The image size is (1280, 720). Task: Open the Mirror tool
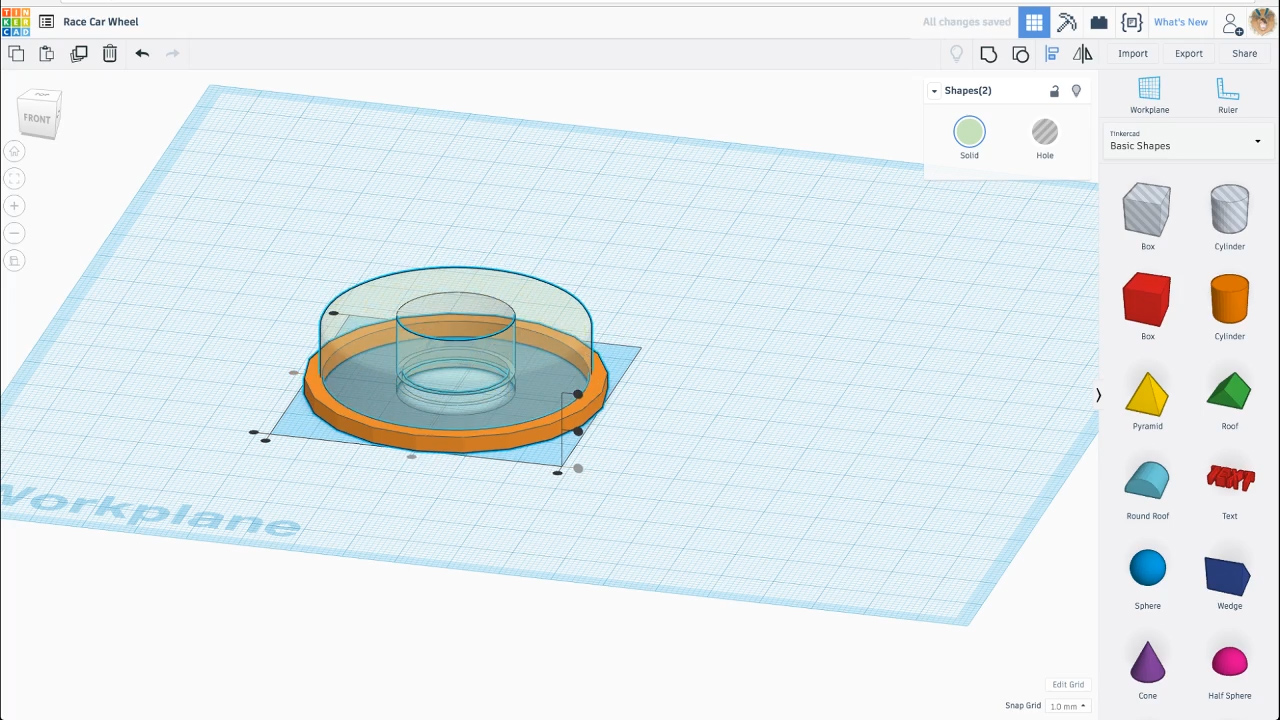click(1083, 54)
